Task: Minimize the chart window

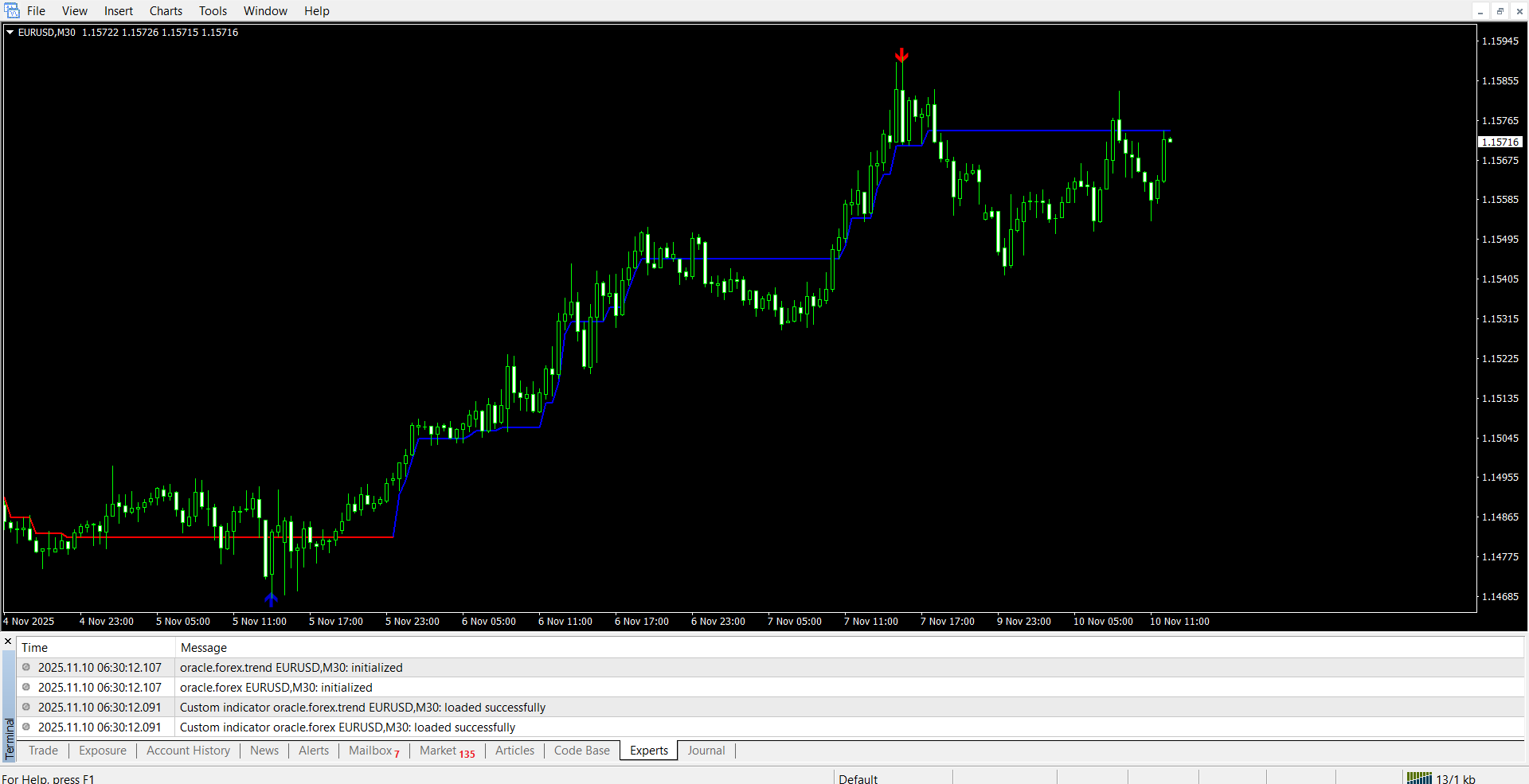Action: (1480, 11)
